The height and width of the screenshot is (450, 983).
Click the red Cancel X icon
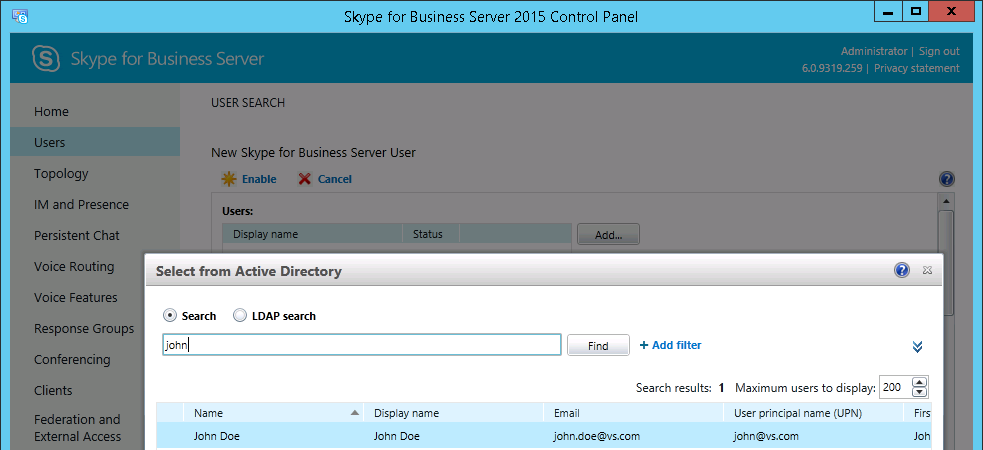pyautogui.click(x=305, y=179)
